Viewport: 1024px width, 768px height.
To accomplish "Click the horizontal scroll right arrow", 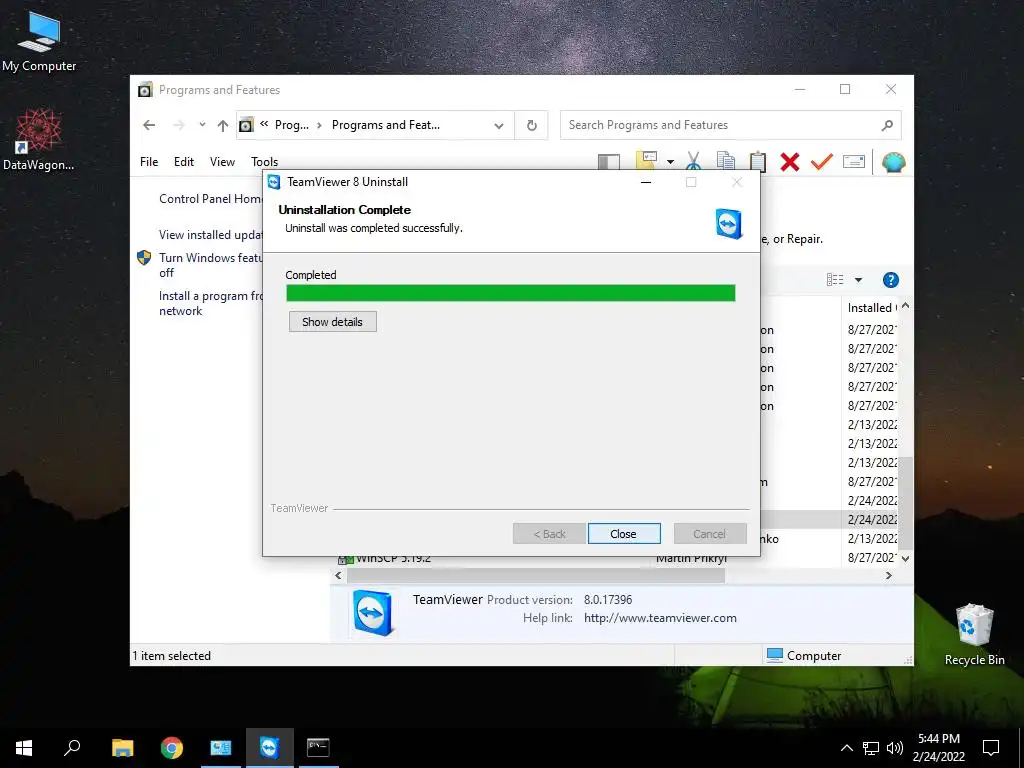I will [889, 575].
